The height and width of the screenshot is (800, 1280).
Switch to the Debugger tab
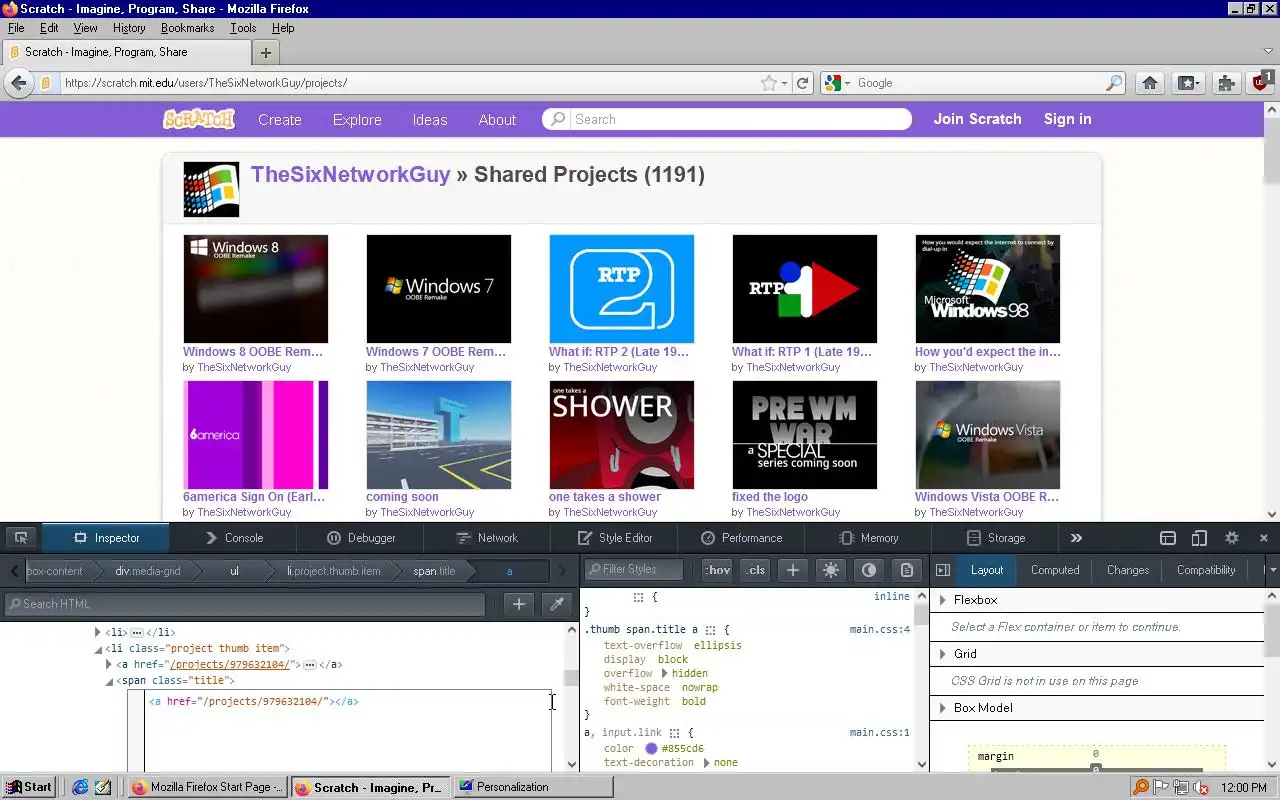pos(361,538)
